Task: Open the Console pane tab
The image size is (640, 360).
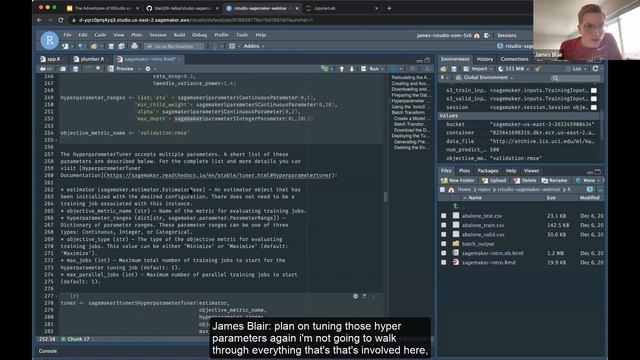Action: tap(48, 351)
